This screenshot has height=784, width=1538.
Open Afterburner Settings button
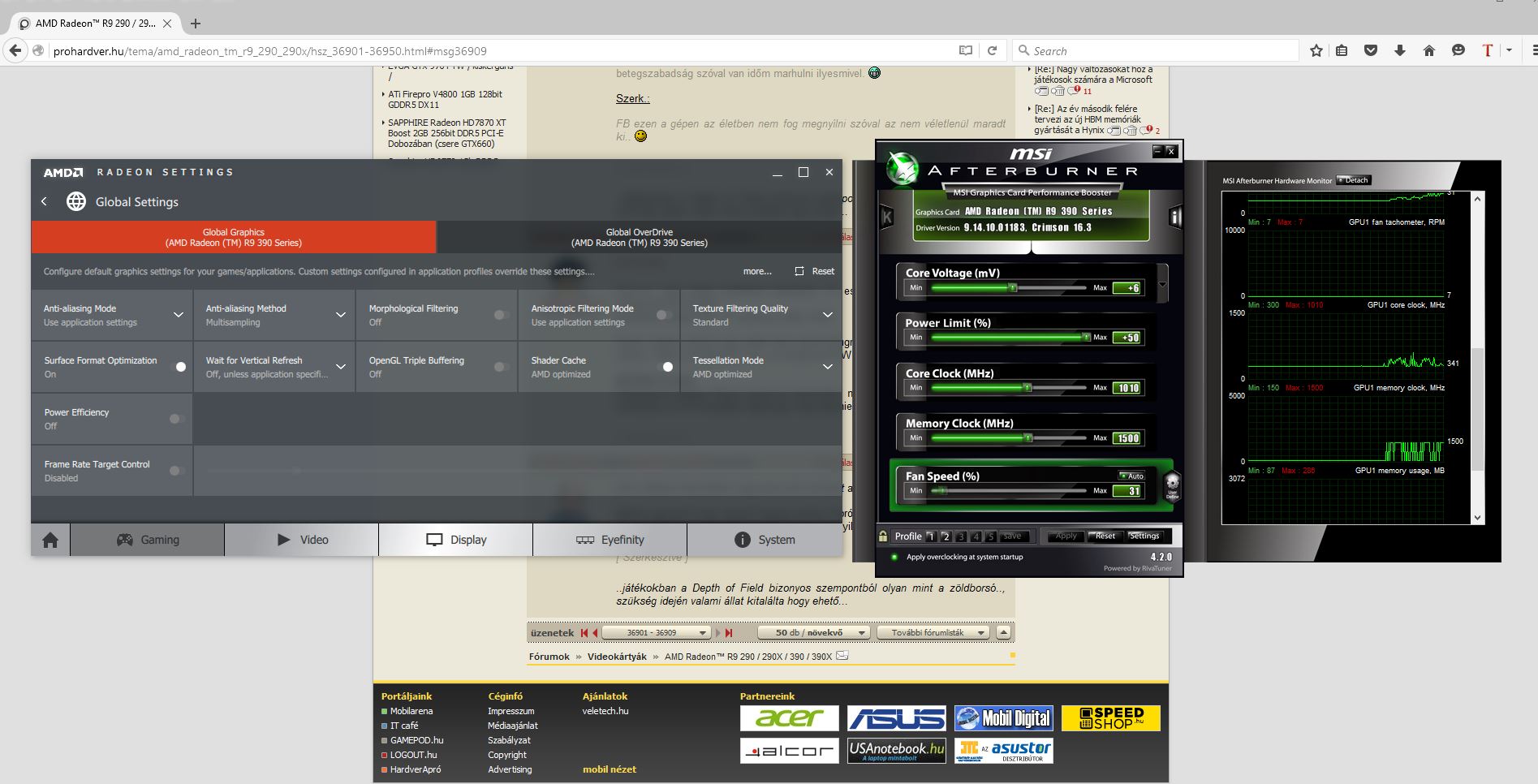click(1144, 536)
